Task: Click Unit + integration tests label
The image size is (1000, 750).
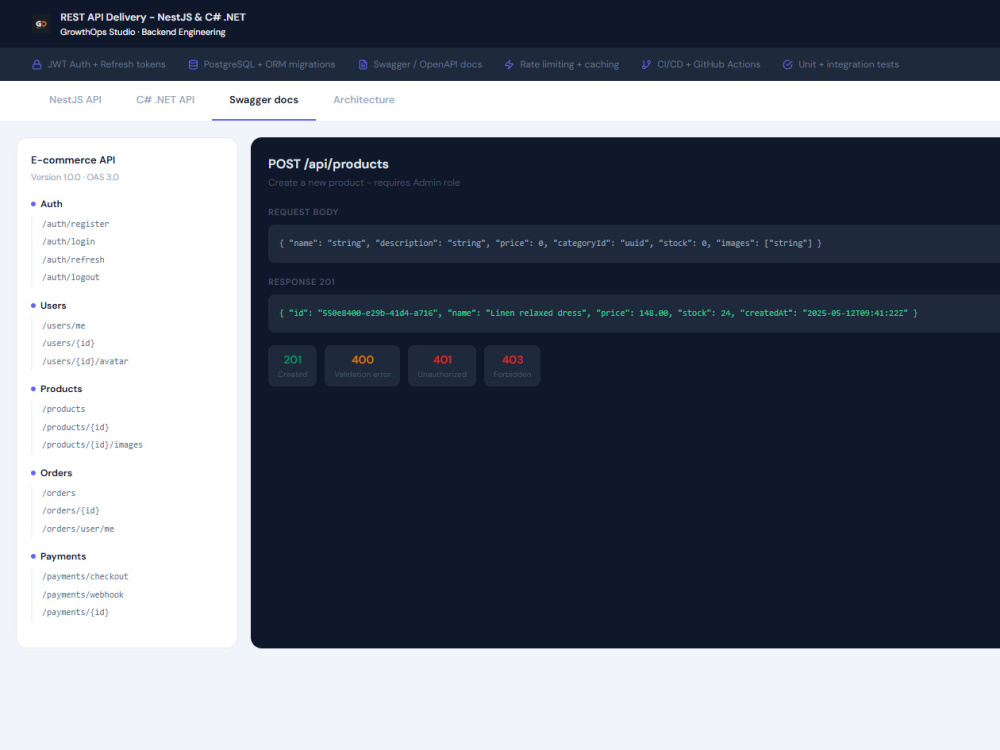Action: (848, 64)
